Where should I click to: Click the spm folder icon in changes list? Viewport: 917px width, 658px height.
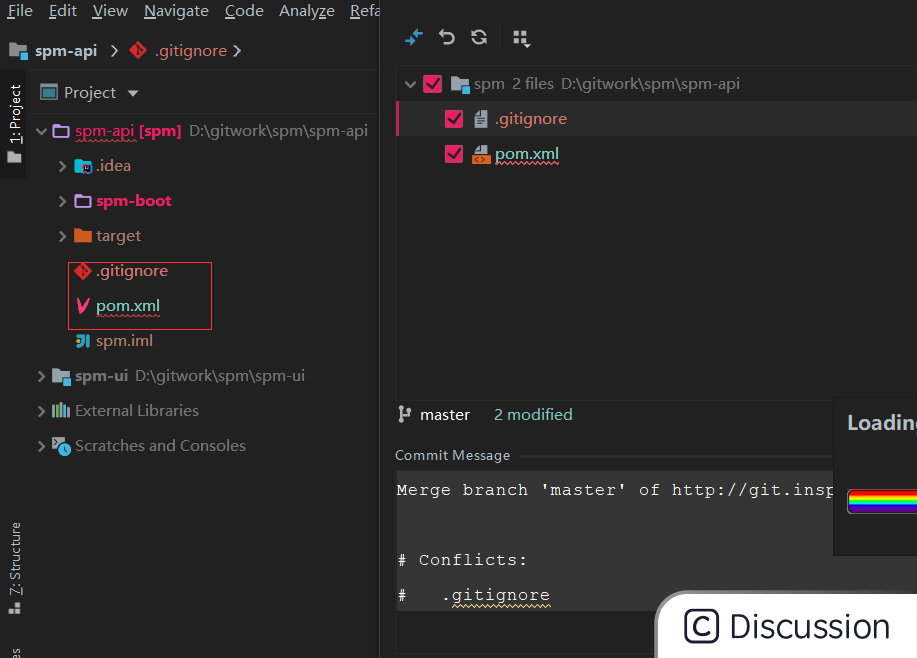pyautogui.click(x=460, y=85)
